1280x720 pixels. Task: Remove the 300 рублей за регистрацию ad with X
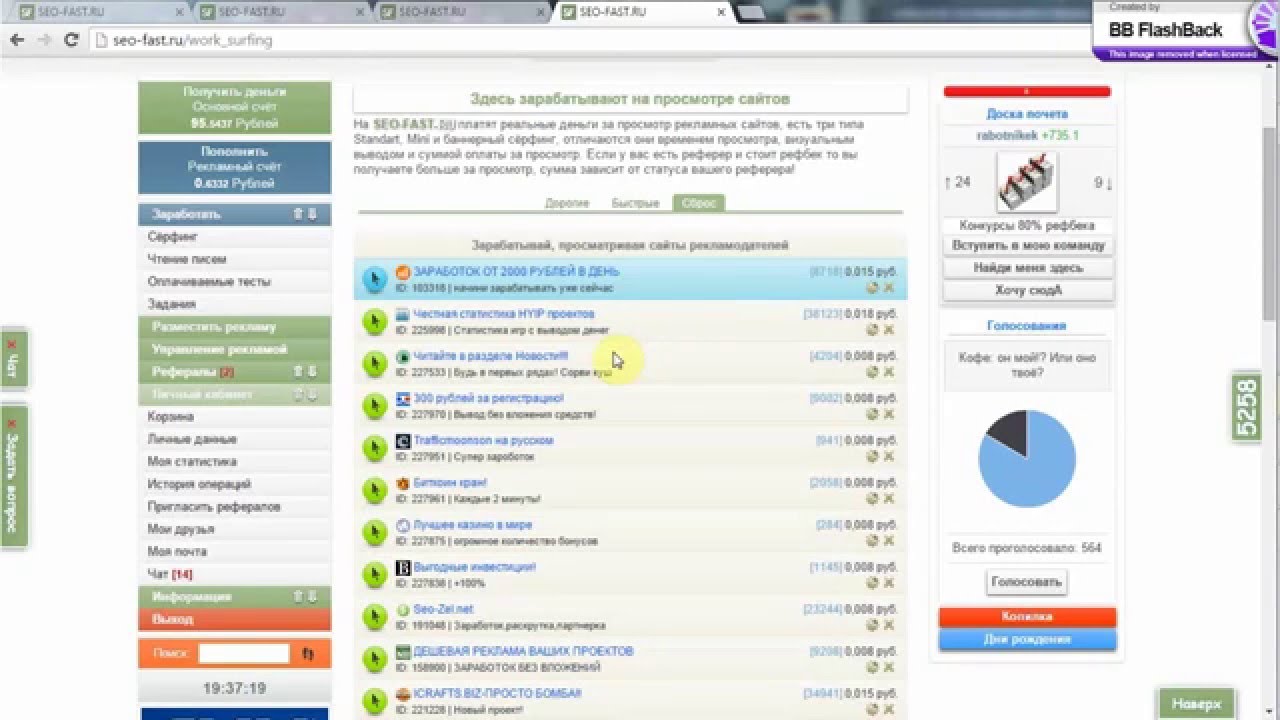[x=889, y=414]
